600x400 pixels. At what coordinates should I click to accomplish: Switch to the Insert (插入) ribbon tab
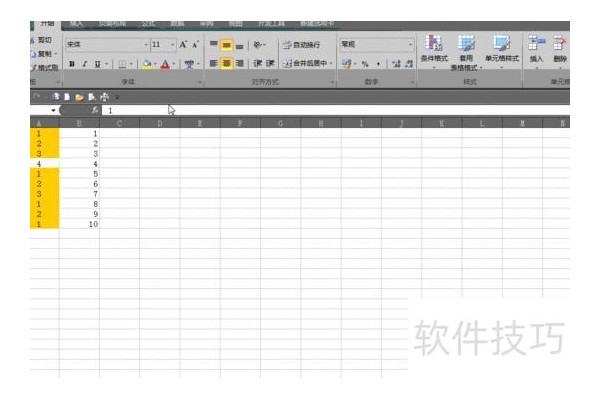(x=76, y=24)
